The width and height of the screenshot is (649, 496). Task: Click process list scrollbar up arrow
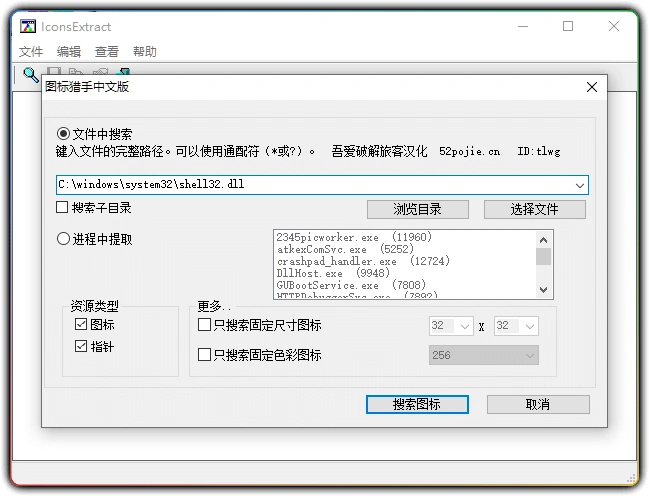(x=543, y=240)
